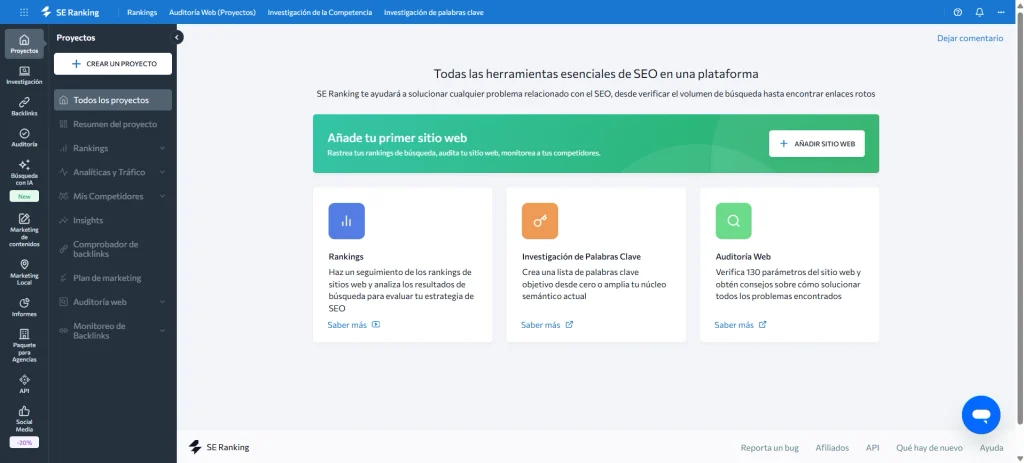Open Marketing Local in the rail
Viewport: 1024px width, 463px height.
pos(24,272)
